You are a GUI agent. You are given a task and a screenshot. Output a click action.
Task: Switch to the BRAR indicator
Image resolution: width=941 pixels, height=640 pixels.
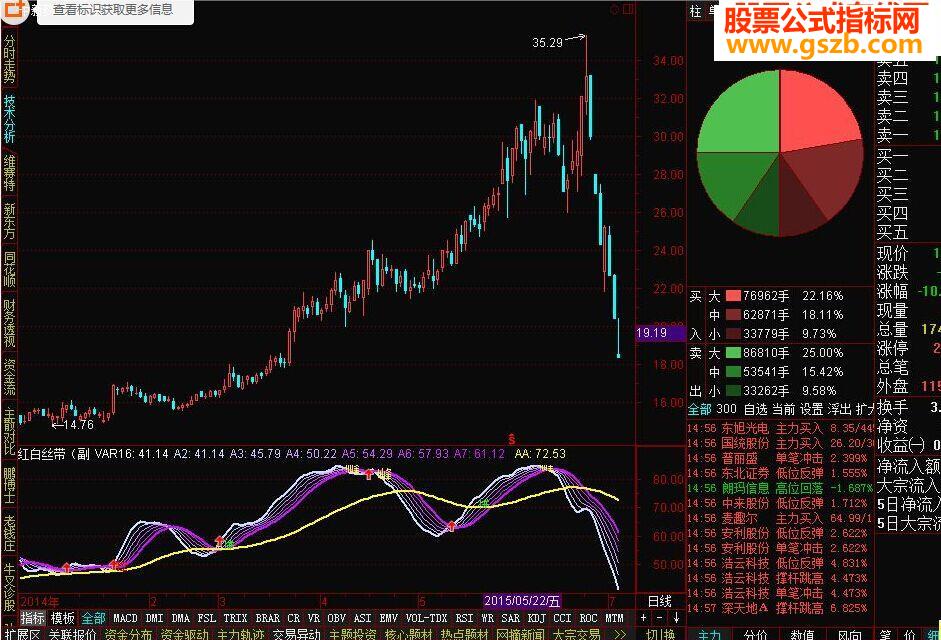(268, 618)
